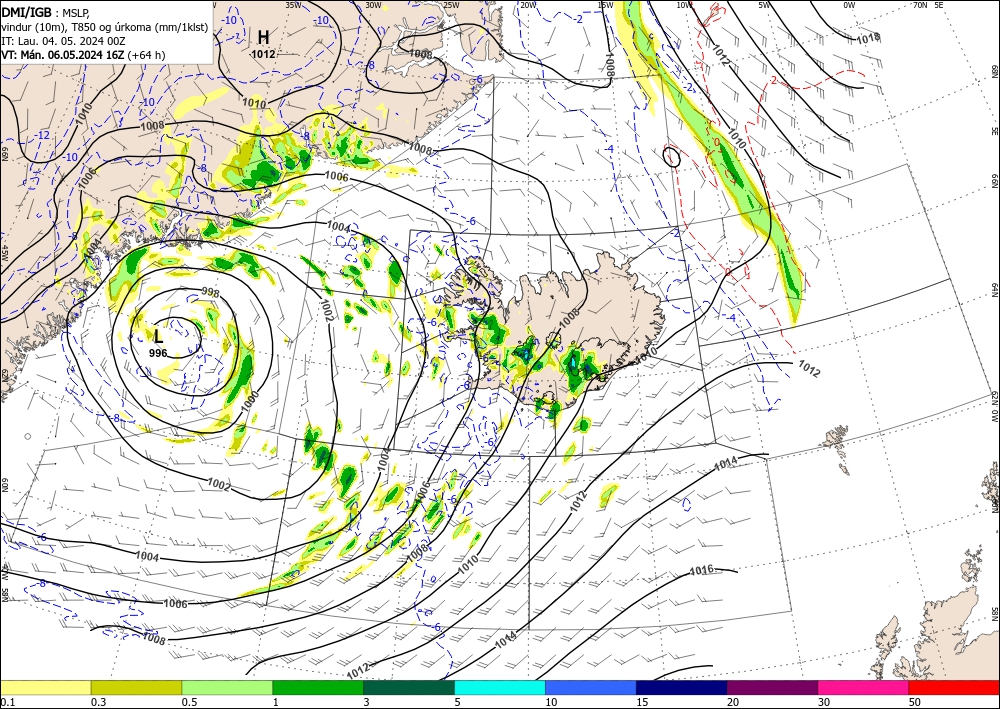Screen dimensions: 1000x709
Task: Click the "L" low-pressure center symbol
Action: pyautogui.click(x=158, y=337)
